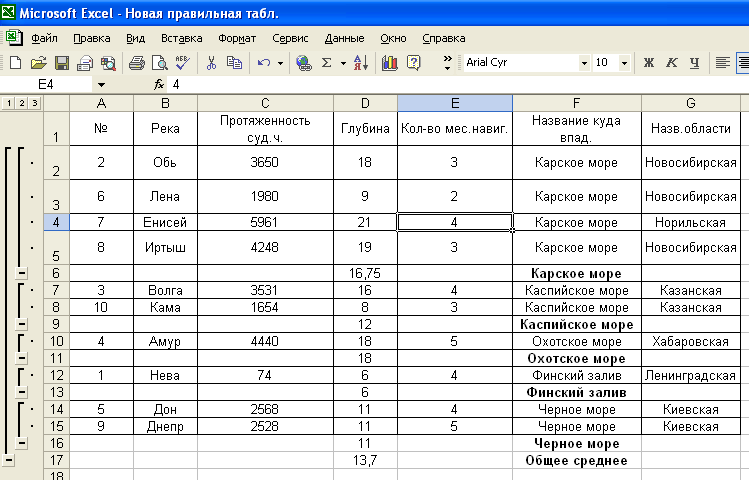The height and width of the screenshot is (480, 749).
Task: Open the Вставка menu
Action: point(182,38)
